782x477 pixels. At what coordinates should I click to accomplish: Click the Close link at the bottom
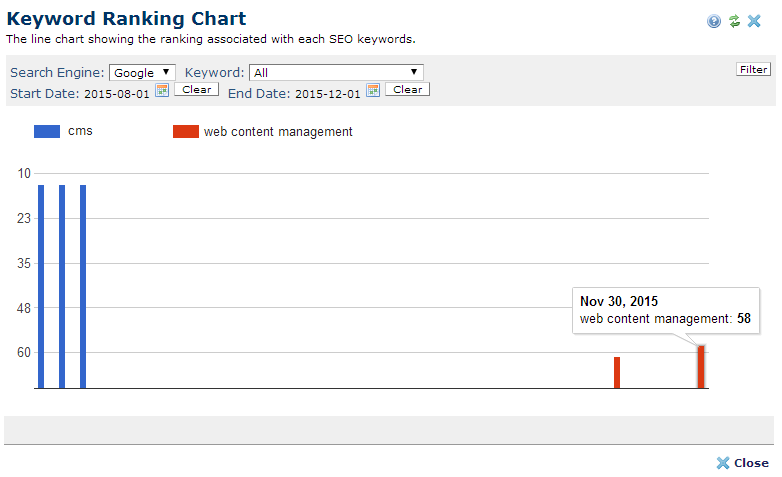743,463
